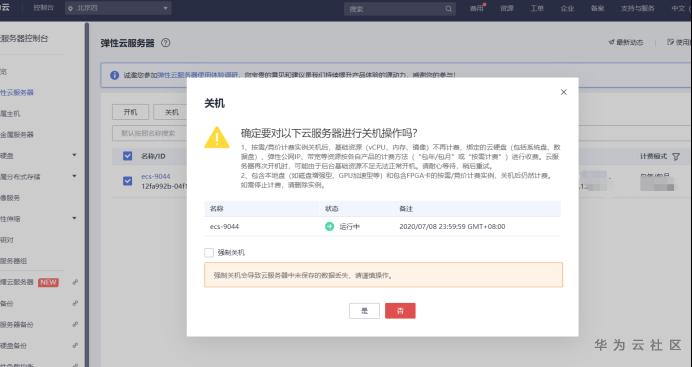Viewport: 692px width, 367px height.
Task: Click the 状态 column header in dialog
Action: tap(331, 209)
